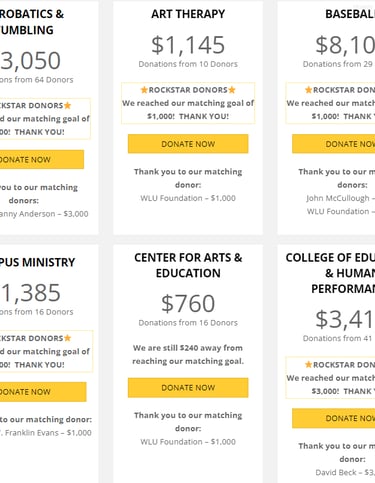Select the Center for Arts & Education heading
This screenshot has height=483, width=375.
tap(188, 265)
